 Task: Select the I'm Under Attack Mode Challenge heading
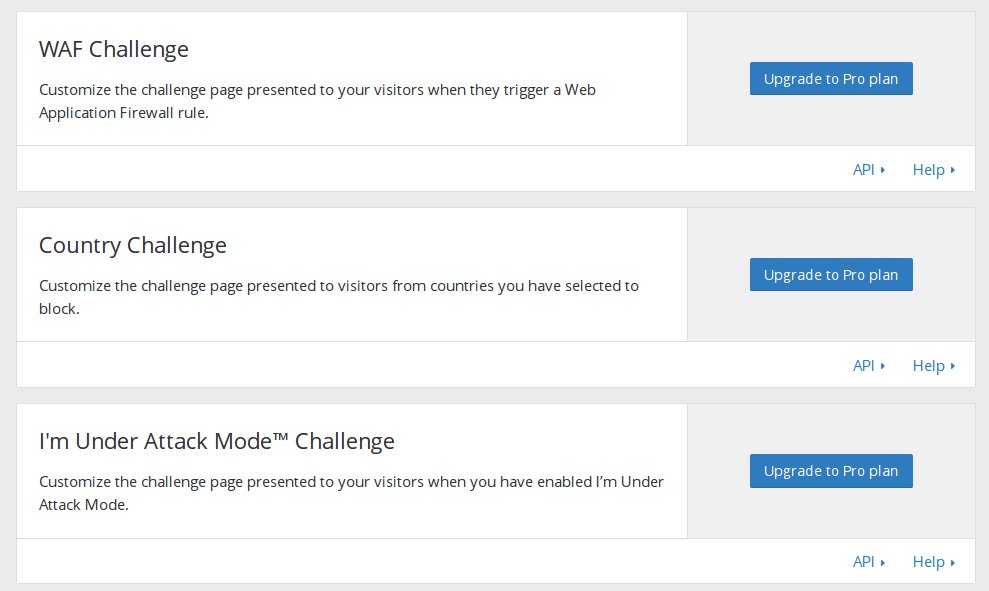tap(216, 442)
